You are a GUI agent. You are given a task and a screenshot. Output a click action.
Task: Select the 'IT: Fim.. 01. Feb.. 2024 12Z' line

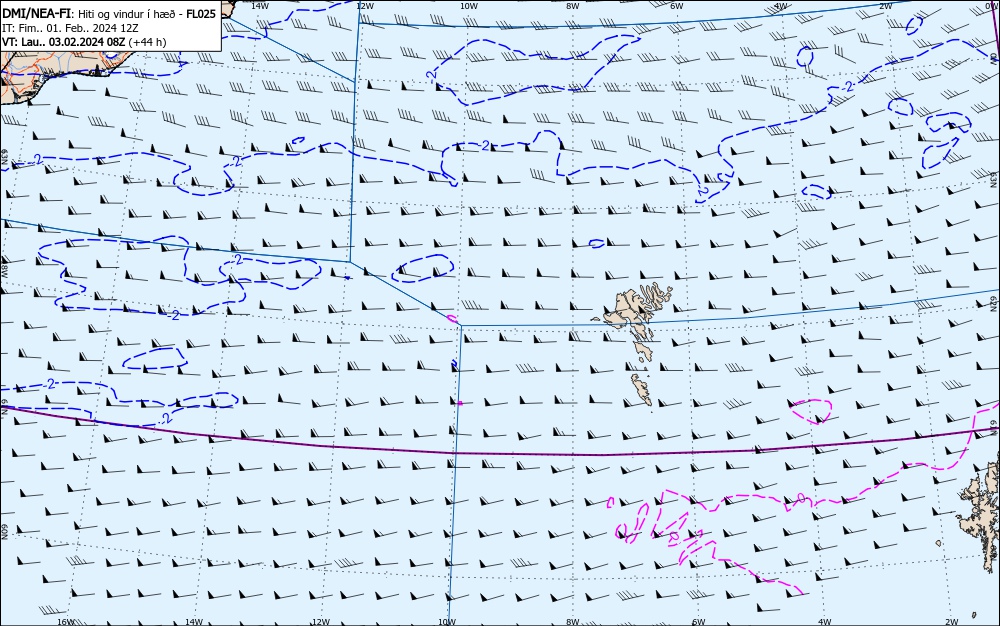tap(70, 28)
